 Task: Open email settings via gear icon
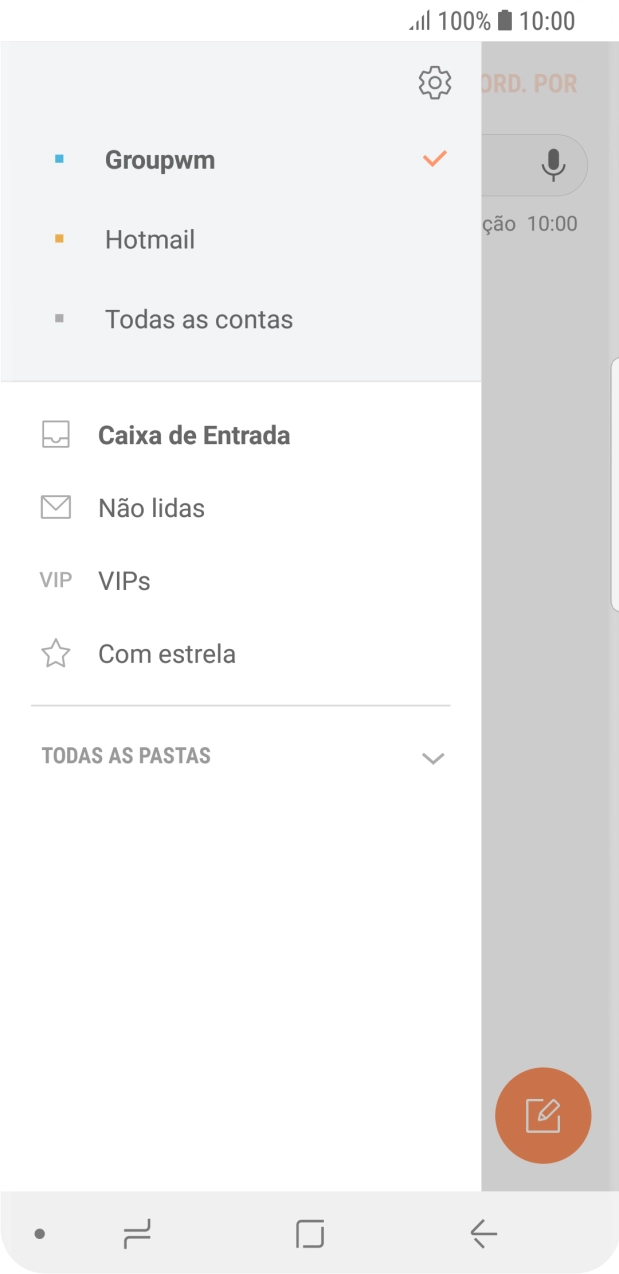pyautogui.click(x=433, y=81)
